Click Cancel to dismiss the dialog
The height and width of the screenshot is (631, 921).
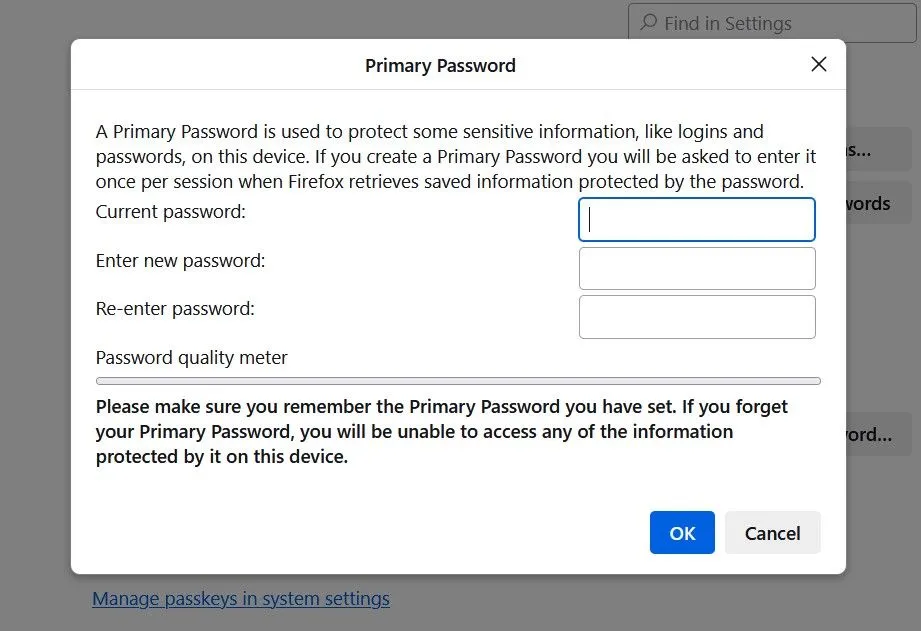[x=772, y=532]
